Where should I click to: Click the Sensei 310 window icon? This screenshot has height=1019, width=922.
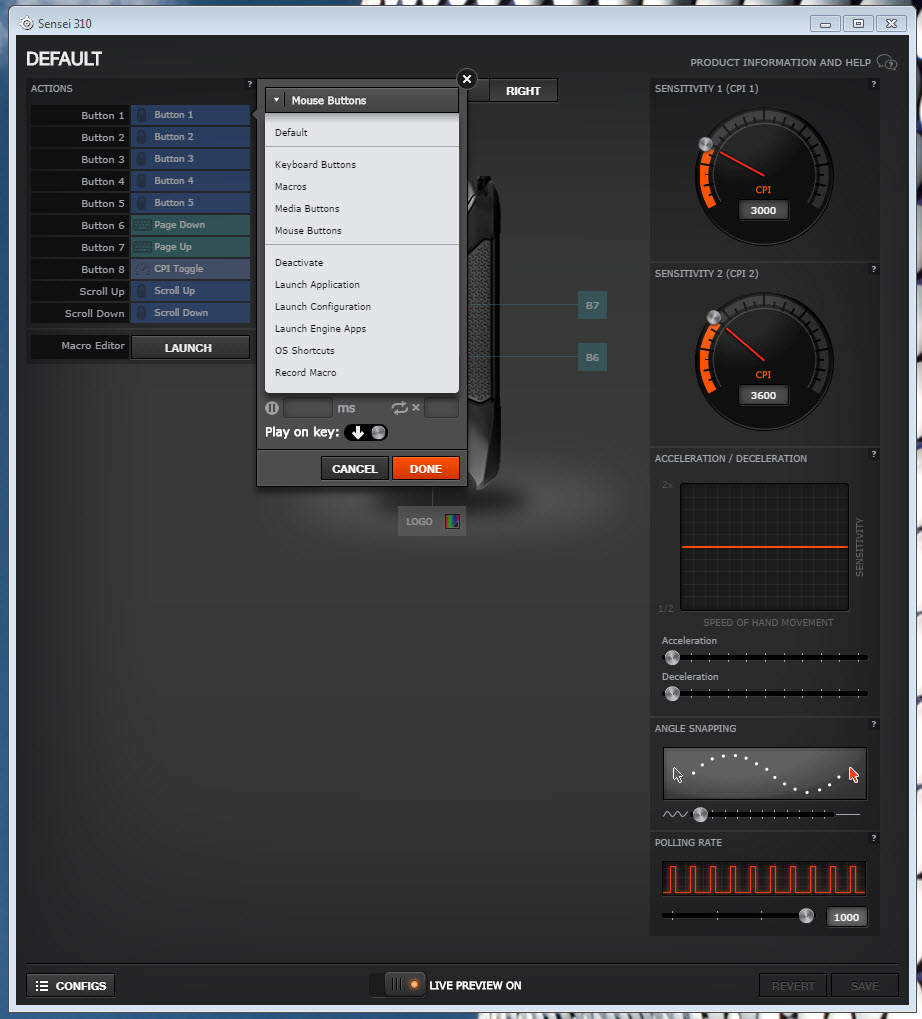tap(27, 23)
